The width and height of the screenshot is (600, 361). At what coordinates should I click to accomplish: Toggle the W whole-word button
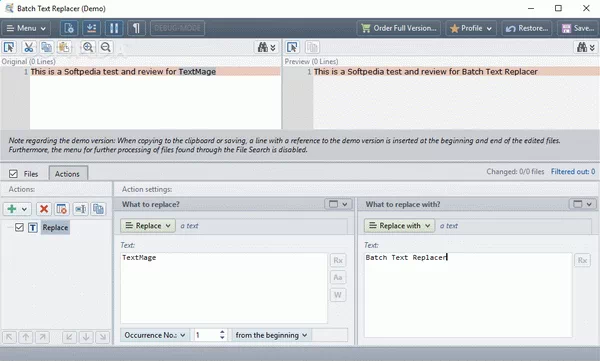click(x=338, y=295)
